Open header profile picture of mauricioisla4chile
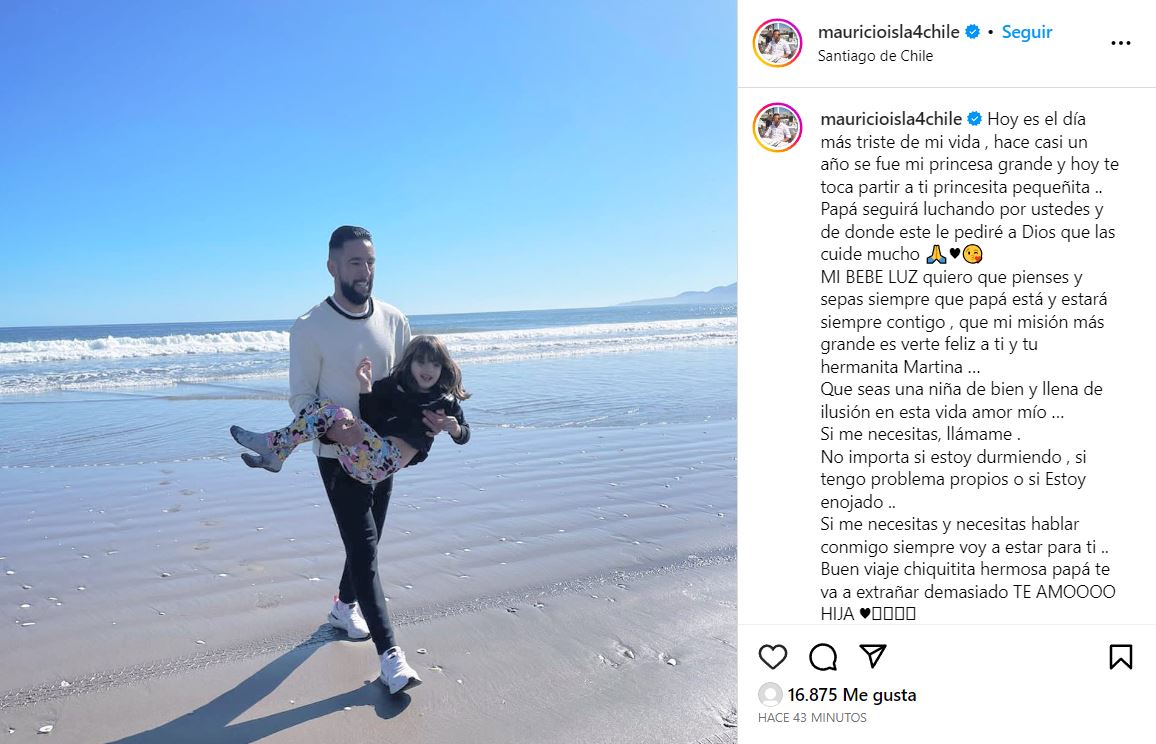1156x744 pixels. (x=777, y=43)
